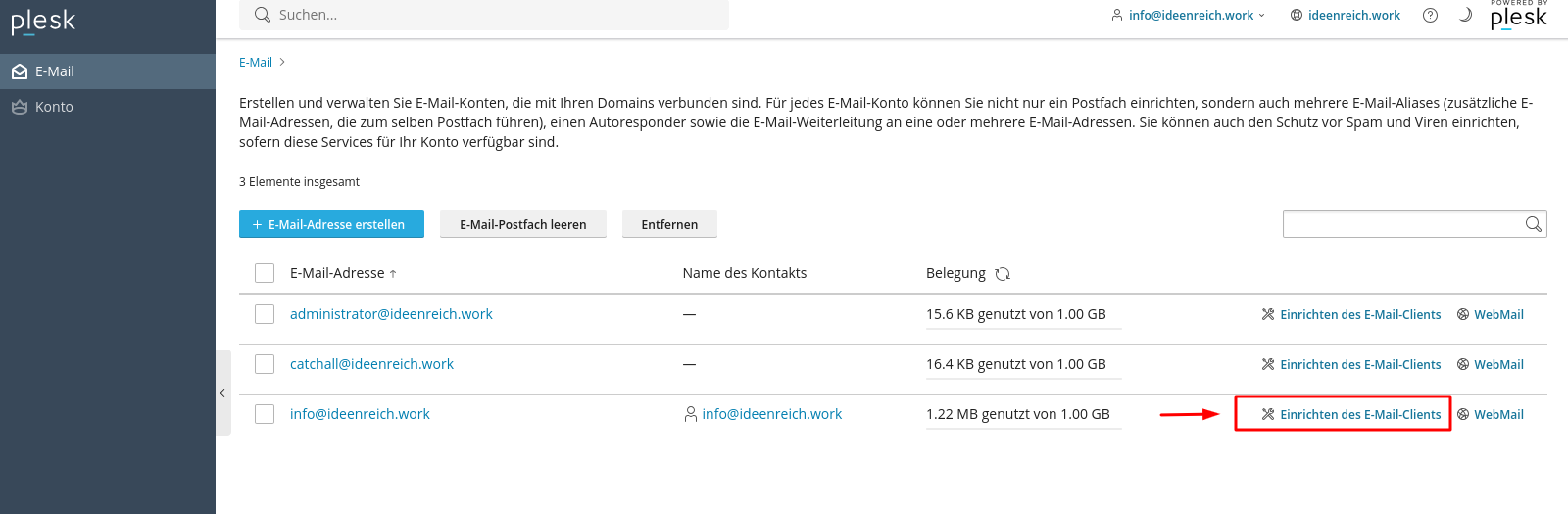This screenshot has width=1568, height=514.
Task: Focus the Suchen search field
Action: coord(490,15)
